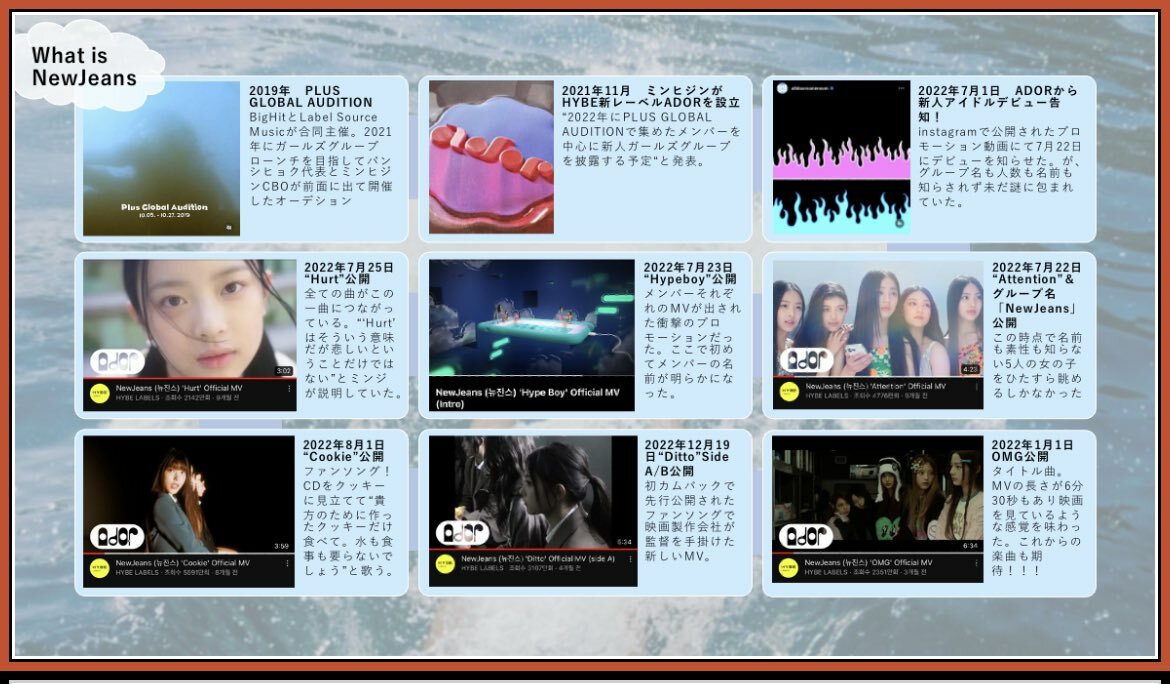
Task: Click the 6:34 duration badge on 'OMG'
Action: [970, 545]
